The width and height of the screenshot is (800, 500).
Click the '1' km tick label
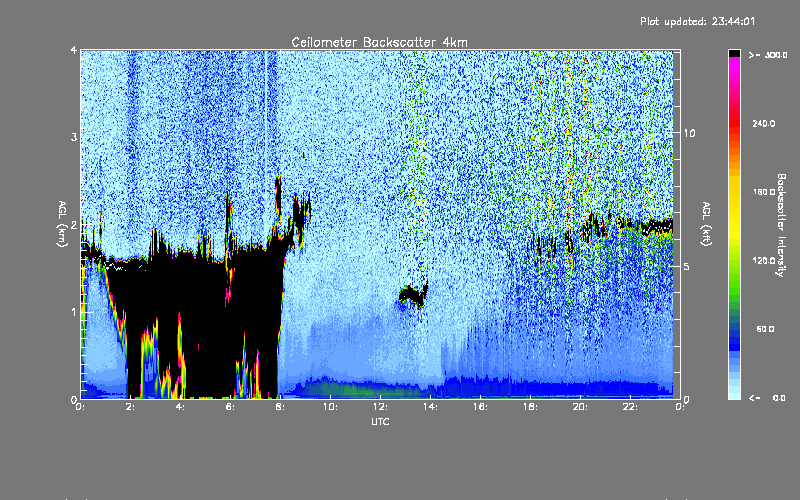[x=74, y=312]
